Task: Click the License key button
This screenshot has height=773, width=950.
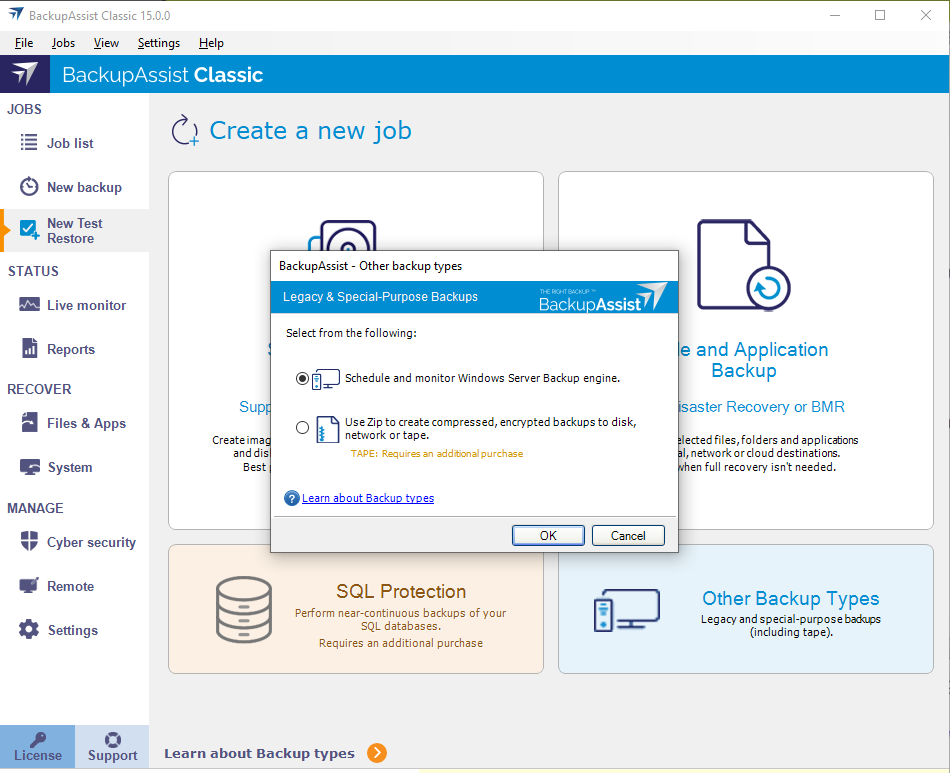Action: (x=37, y=747)
